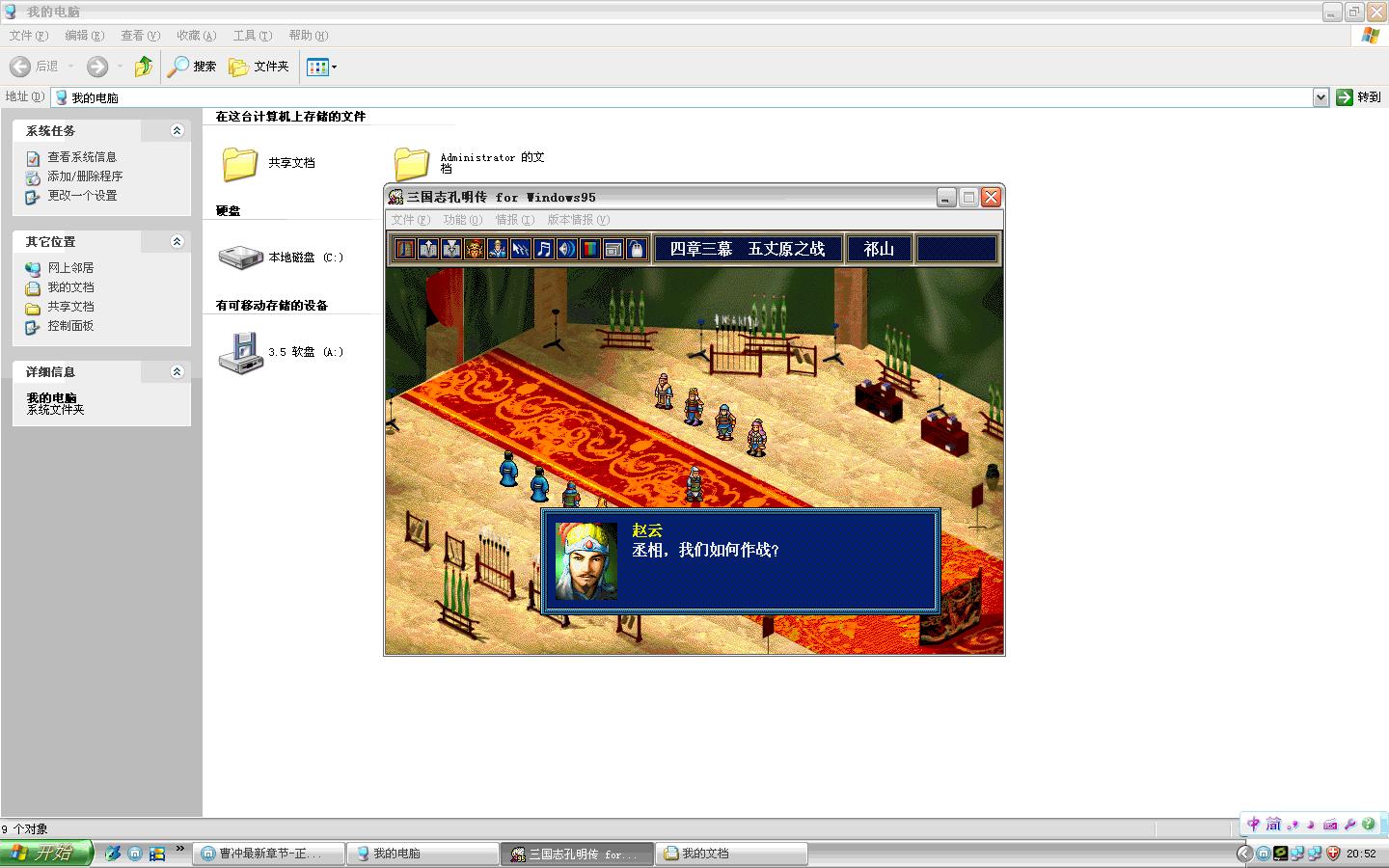Toggle the punctuation mode icon on IME bar
This screenshot has height=868, width=1389.
tap(1293, 825)
